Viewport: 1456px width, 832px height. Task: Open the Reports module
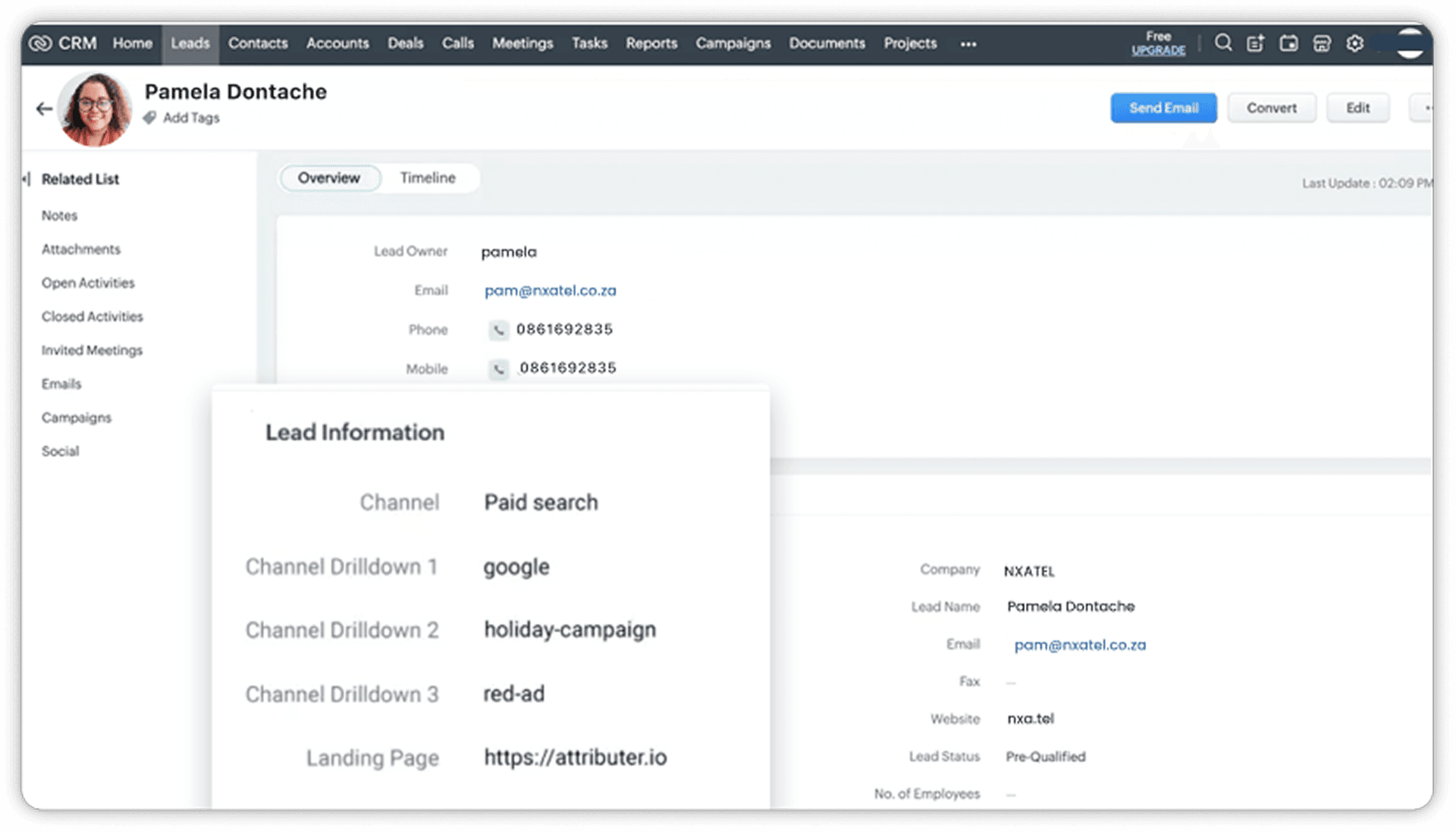(x=651, y=43)
